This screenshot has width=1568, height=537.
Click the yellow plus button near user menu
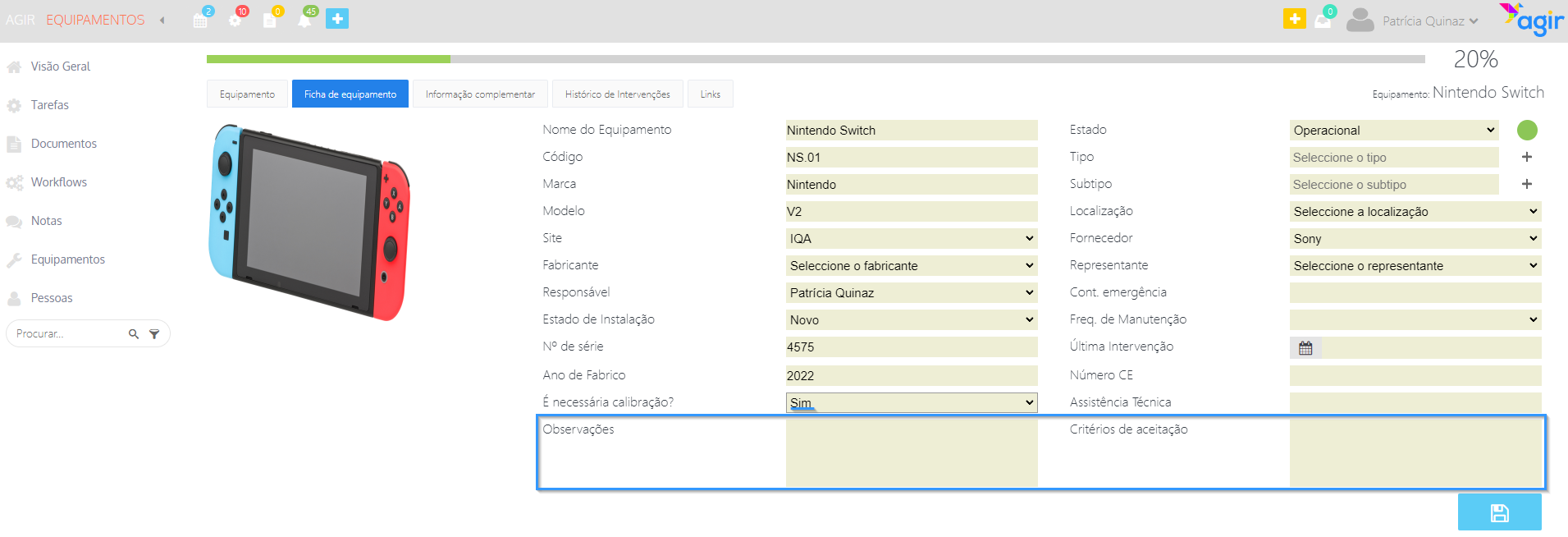click(x=1294, y=18)
